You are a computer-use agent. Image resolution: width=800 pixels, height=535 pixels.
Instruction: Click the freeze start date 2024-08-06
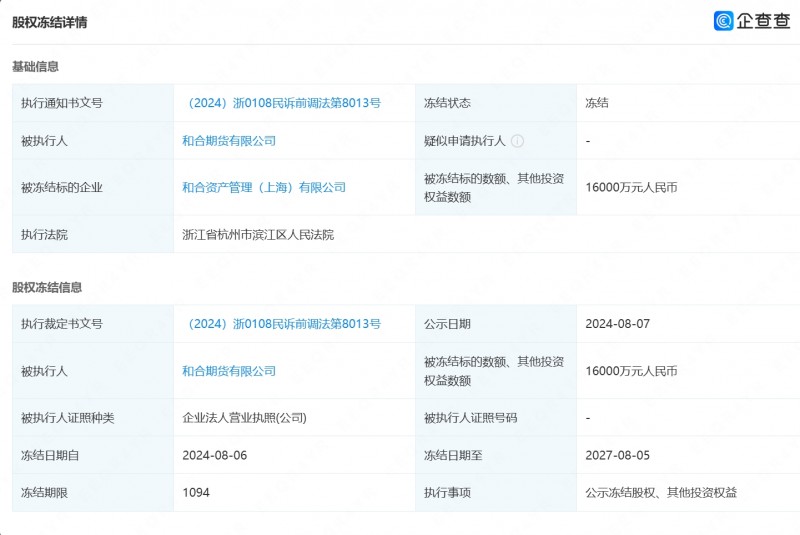pos(214,455)
